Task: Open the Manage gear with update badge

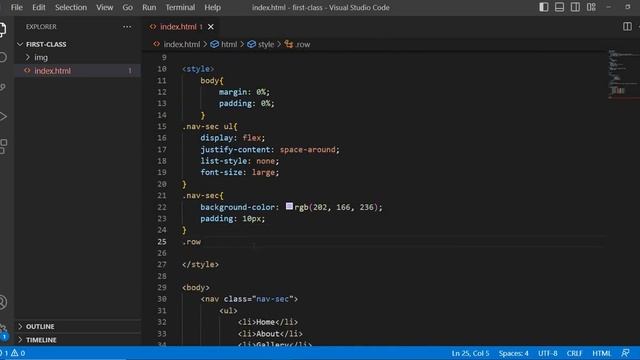Action: point(4,332)
